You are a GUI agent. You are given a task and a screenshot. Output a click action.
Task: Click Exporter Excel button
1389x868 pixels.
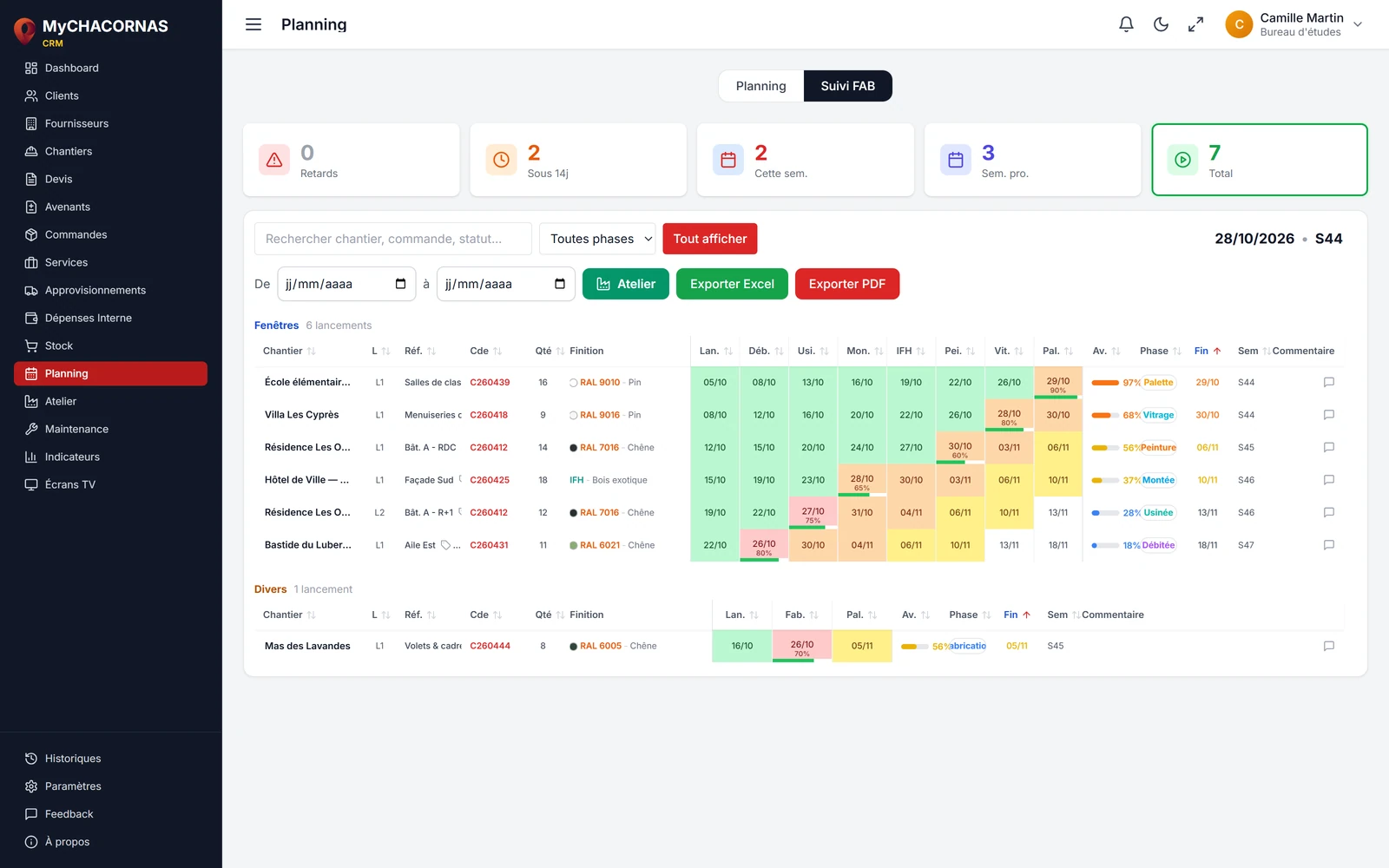click(x=732, y=284)
